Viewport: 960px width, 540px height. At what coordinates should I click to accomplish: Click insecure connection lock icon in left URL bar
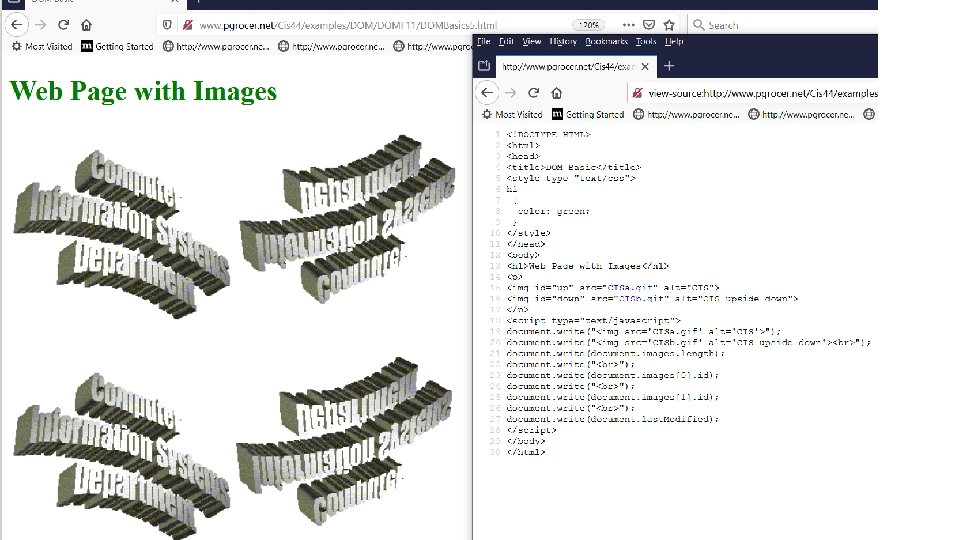[188, 25]
